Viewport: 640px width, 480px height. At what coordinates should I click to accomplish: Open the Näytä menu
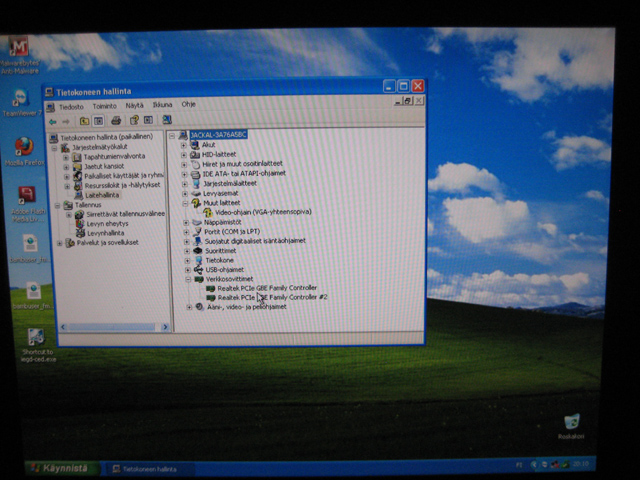[x=134, y=105]
